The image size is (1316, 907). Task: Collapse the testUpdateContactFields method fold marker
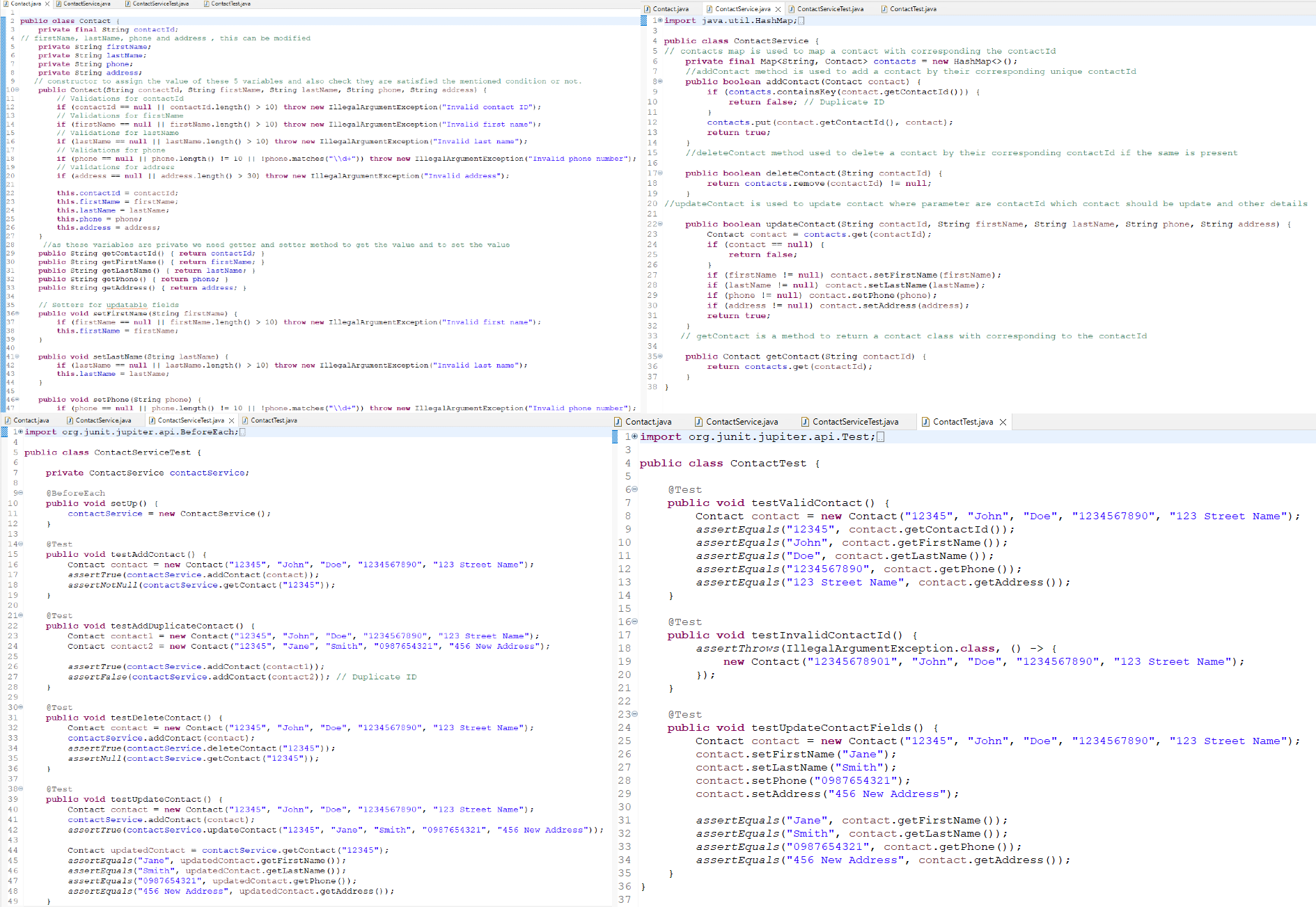[634, 713]
